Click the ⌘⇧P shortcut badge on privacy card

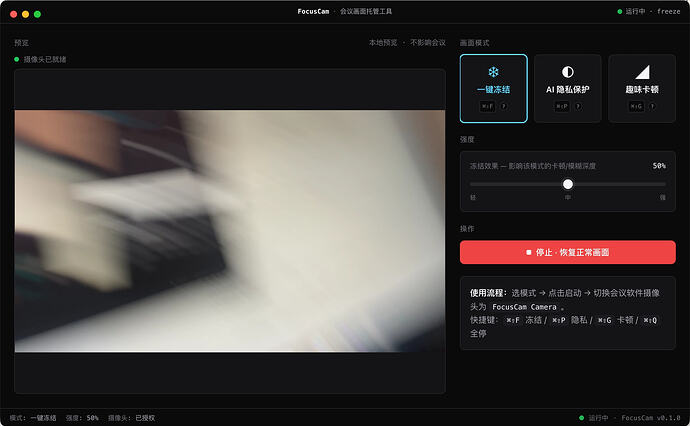[x=562, y=106]
